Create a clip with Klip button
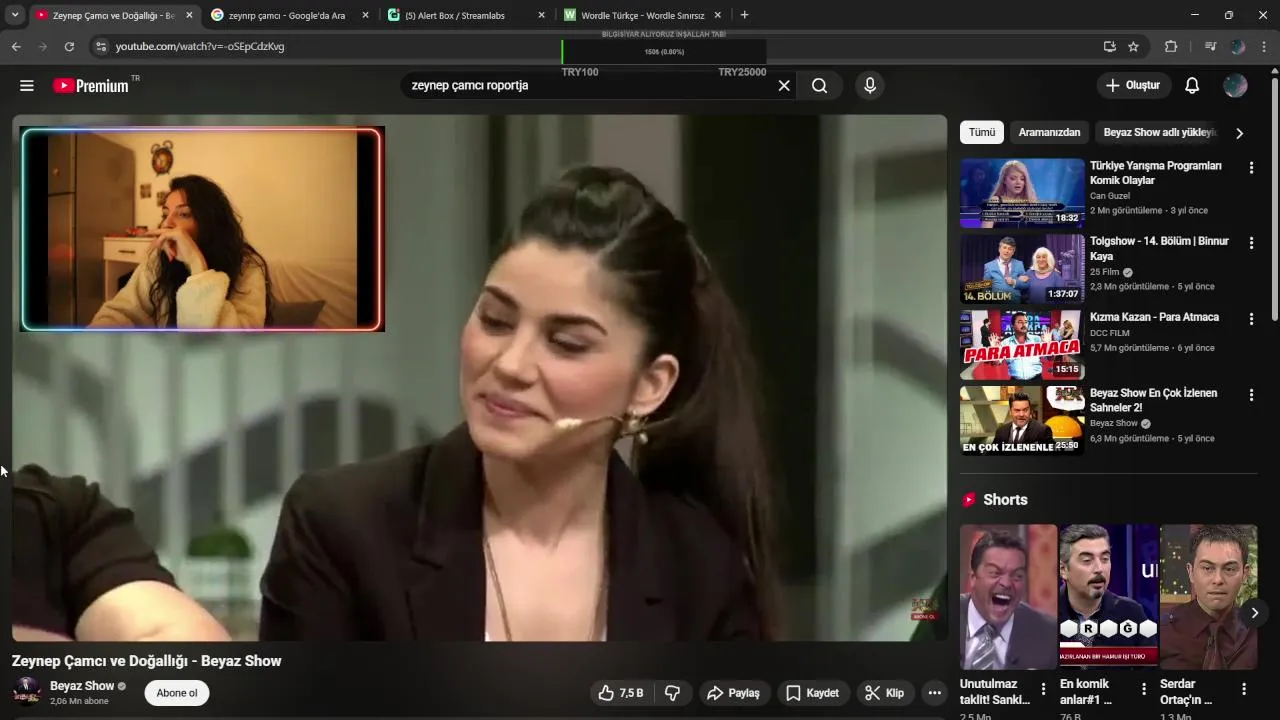This screenshot has height=720, width=1280. [x=884, y=693]
